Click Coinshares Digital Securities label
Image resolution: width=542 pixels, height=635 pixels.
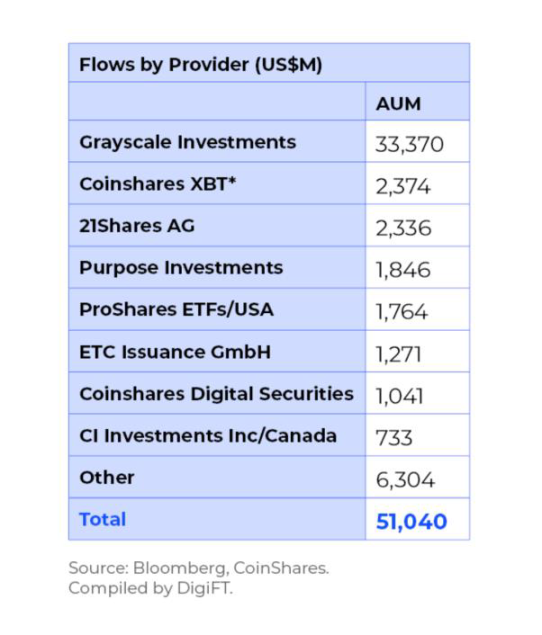point(216,394)
